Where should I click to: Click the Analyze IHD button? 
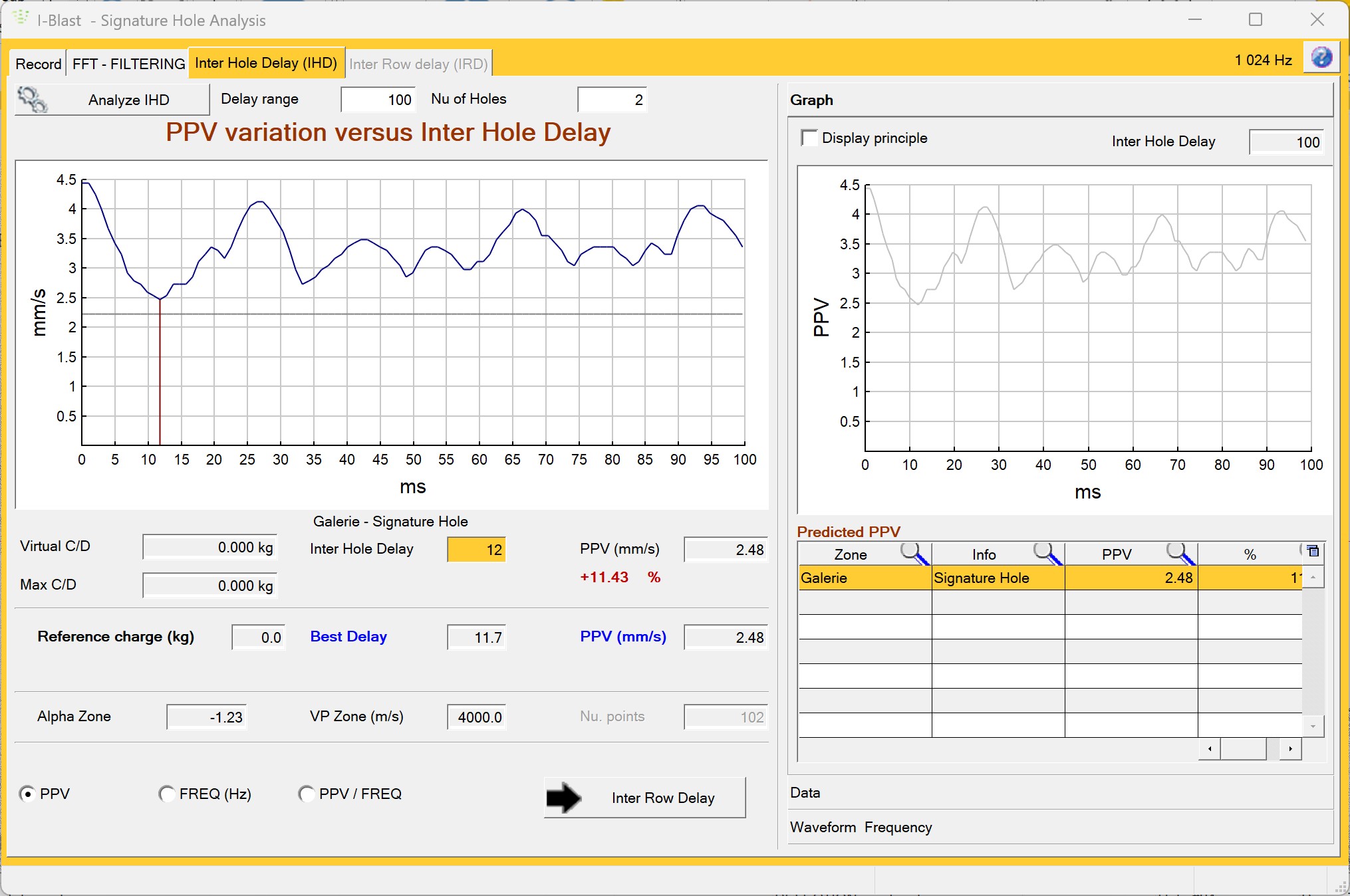128,99
